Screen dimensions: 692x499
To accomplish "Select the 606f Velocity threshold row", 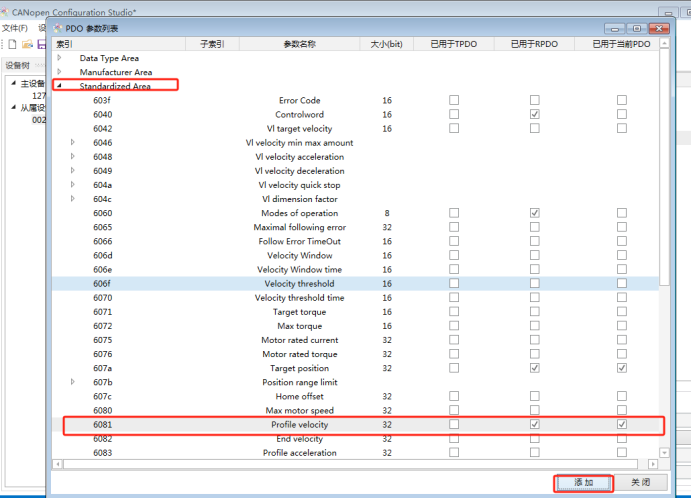I will tap(356, 283).
